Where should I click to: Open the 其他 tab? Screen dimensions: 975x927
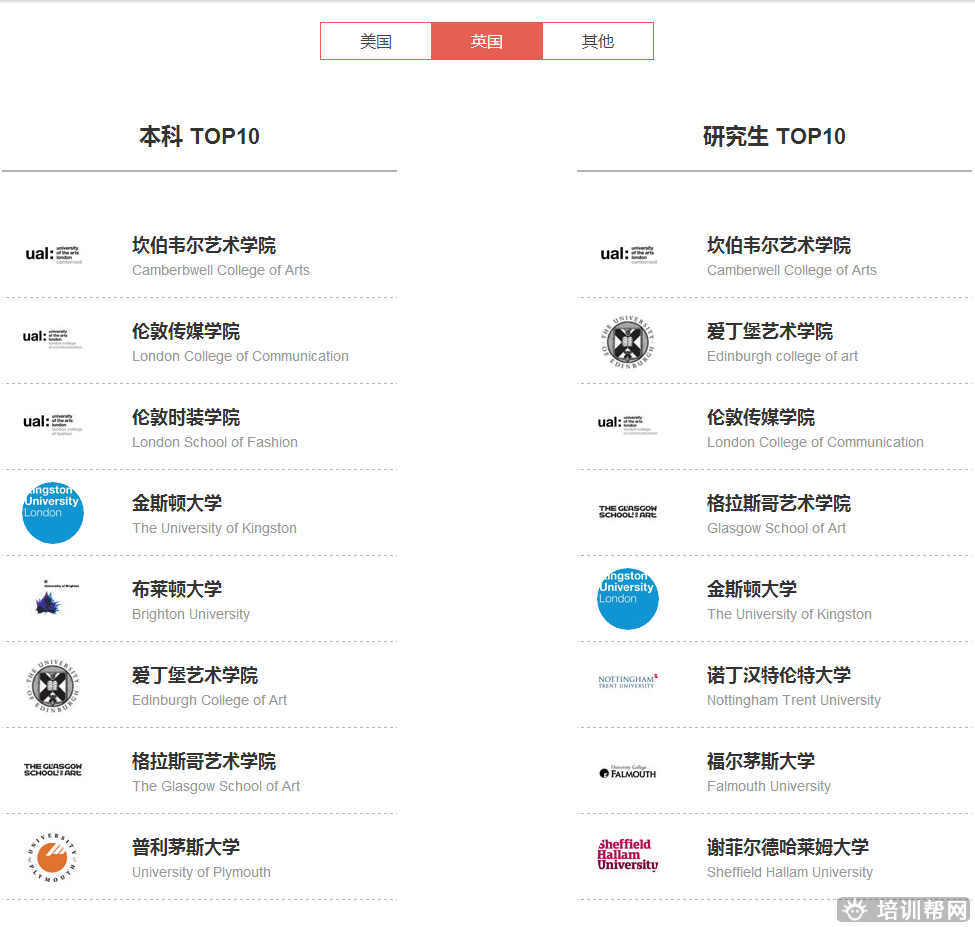coord(598,42)
